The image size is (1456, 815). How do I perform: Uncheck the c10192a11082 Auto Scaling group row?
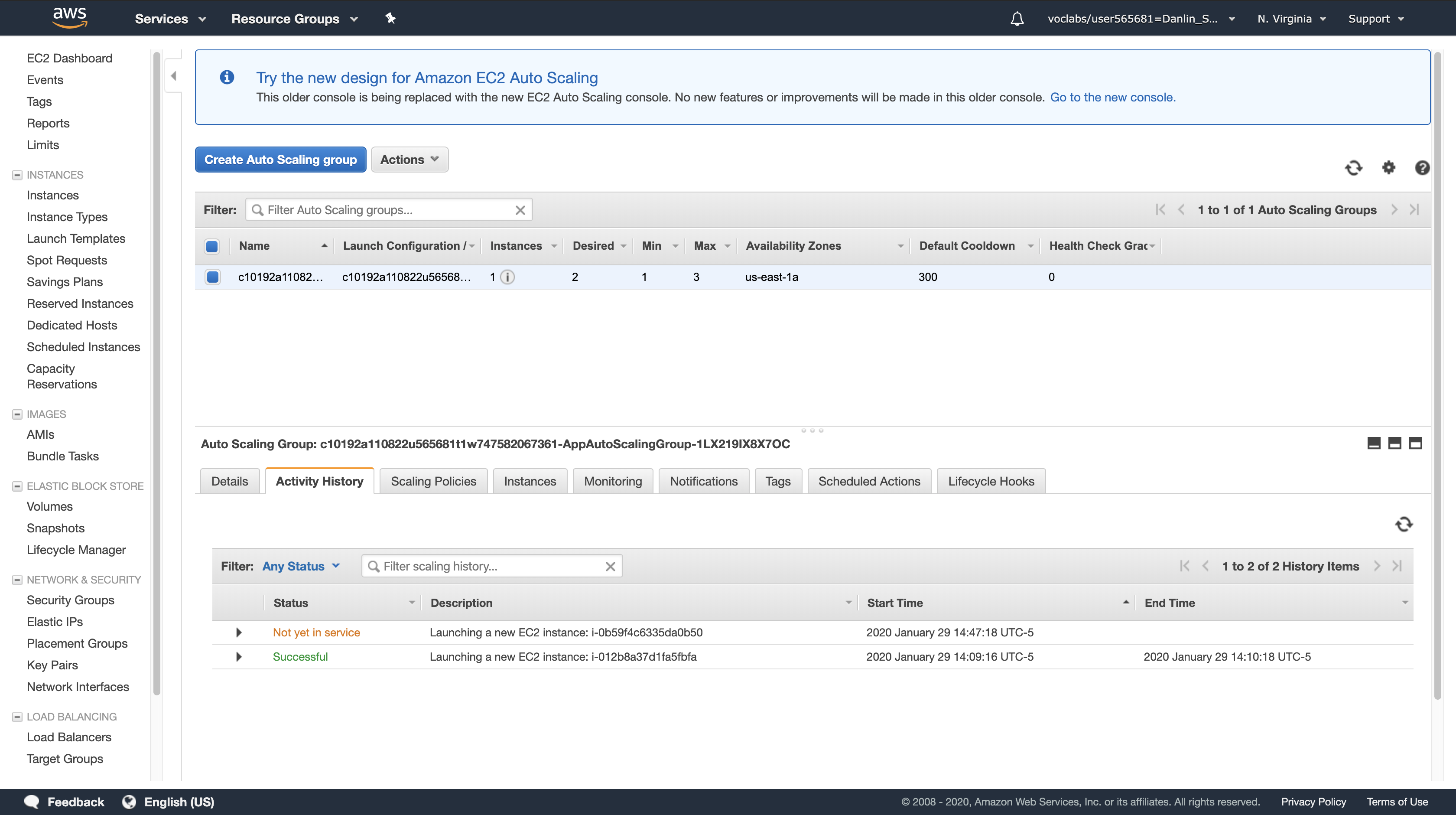tap(212, 277)
